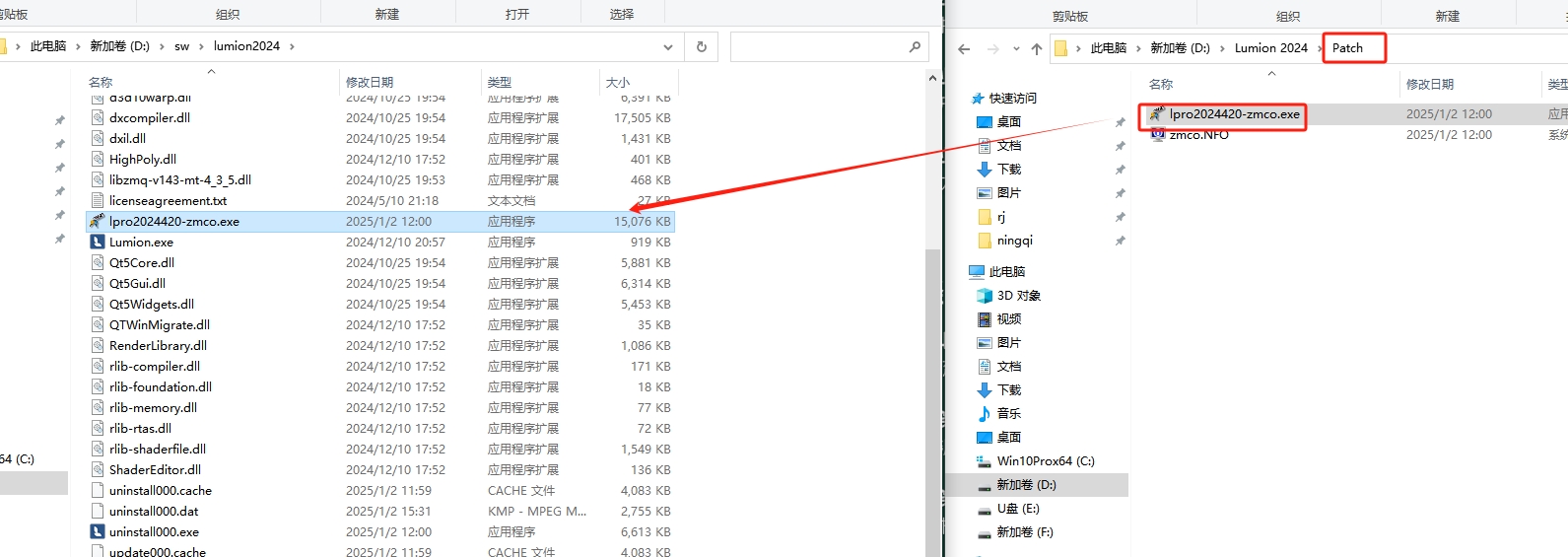The height and width of the screenshot is (557, 1568).
Task: Select 文档 under Quick access
Action: [x=1009, y=145]
